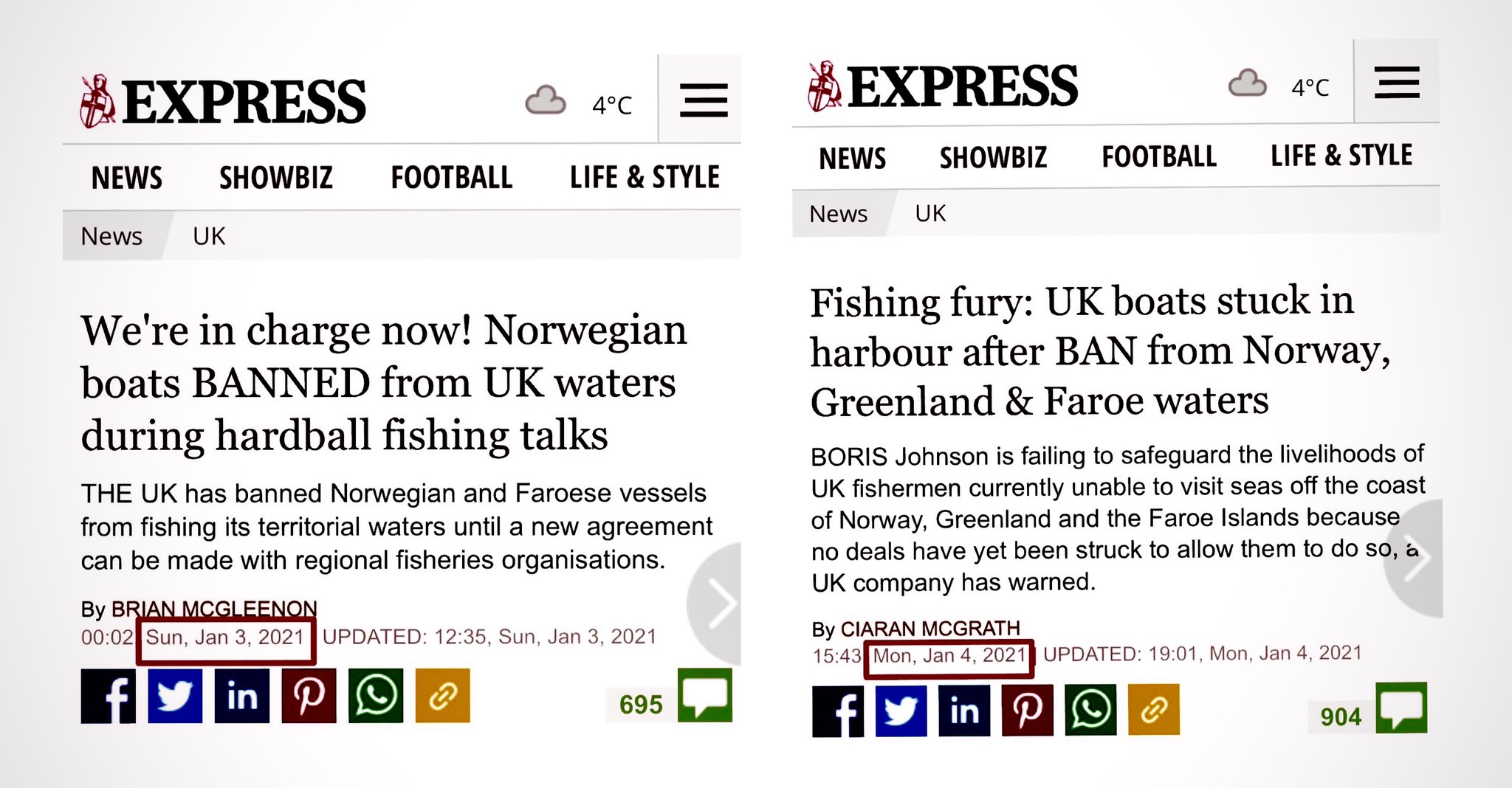Open author Ciaran McGrath's profile link
This screenshot has width=1512, height=788.
(x=930, y=629)
